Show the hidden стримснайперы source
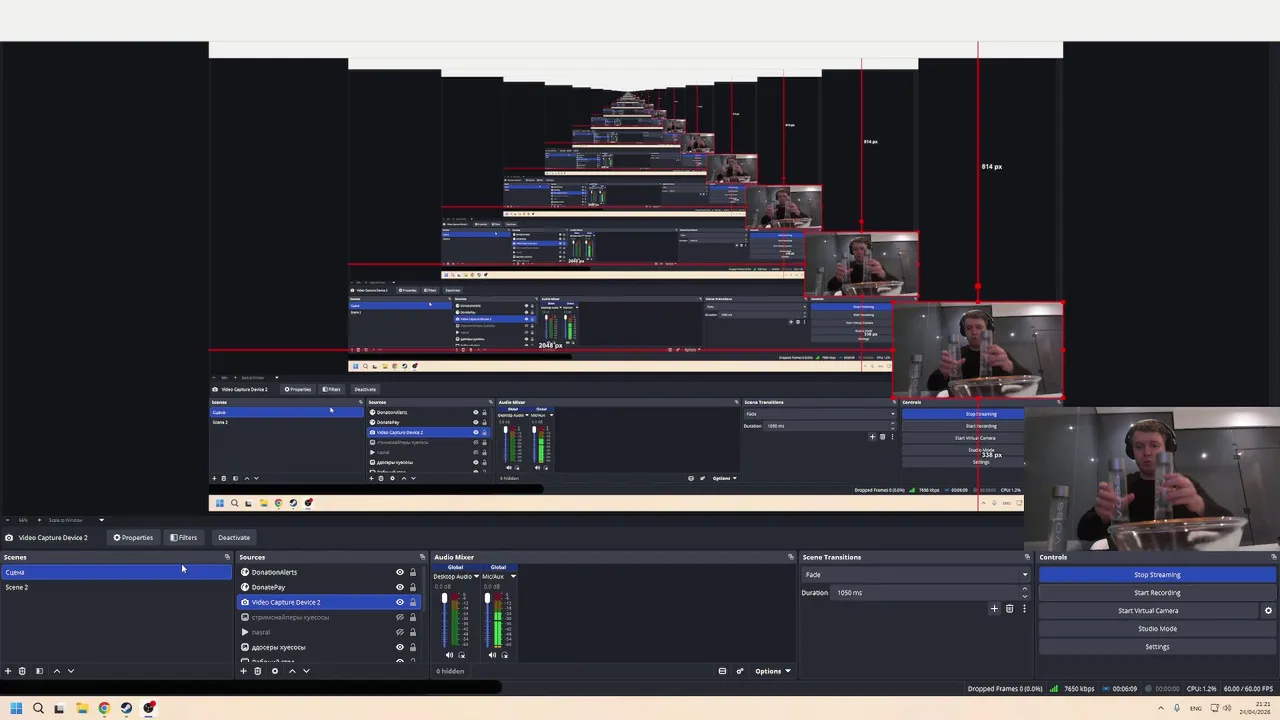The image size is (1280, 720). coord(400,617)
